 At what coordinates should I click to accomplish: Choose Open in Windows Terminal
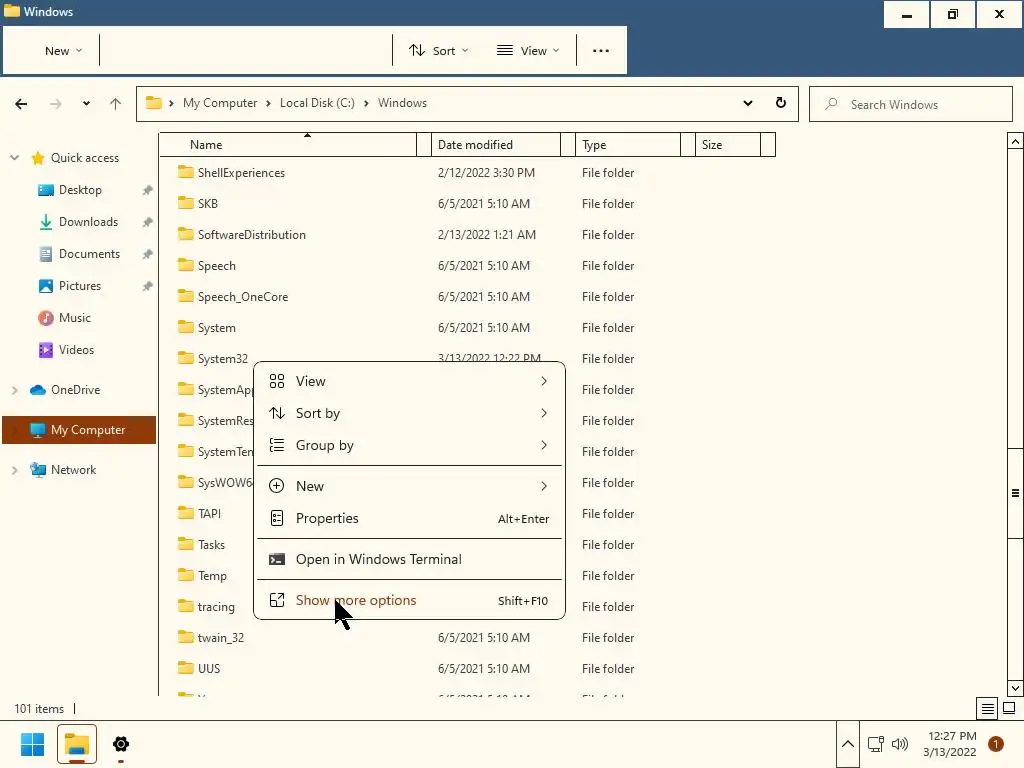pyautogui.click(x=409, y=560)
